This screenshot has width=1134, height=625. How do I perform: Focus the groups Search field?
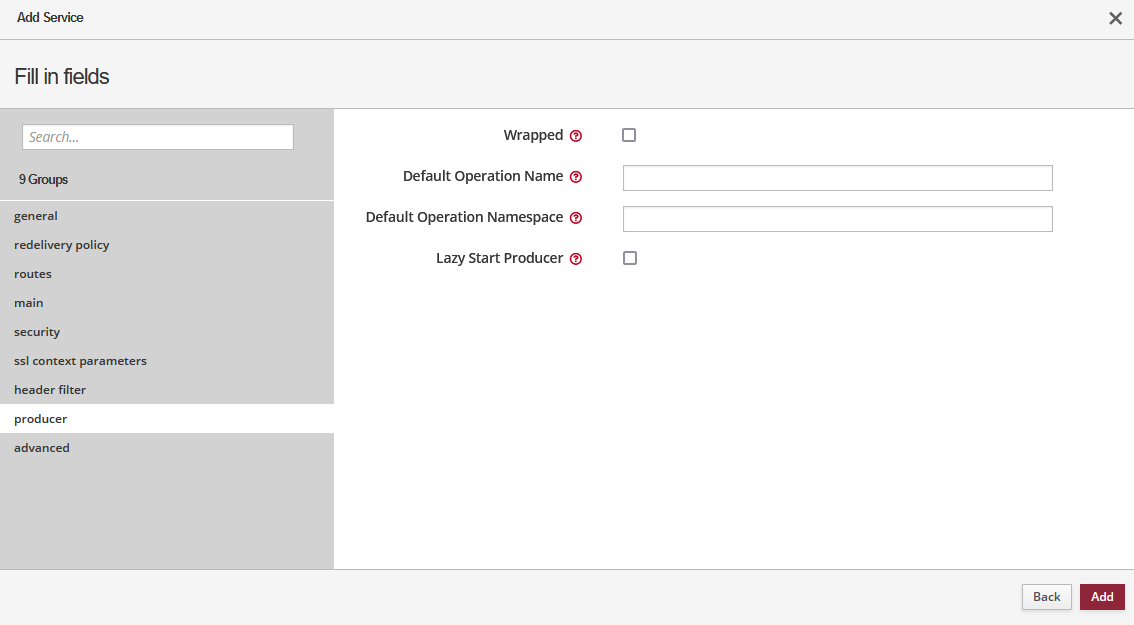pos(158,137)
